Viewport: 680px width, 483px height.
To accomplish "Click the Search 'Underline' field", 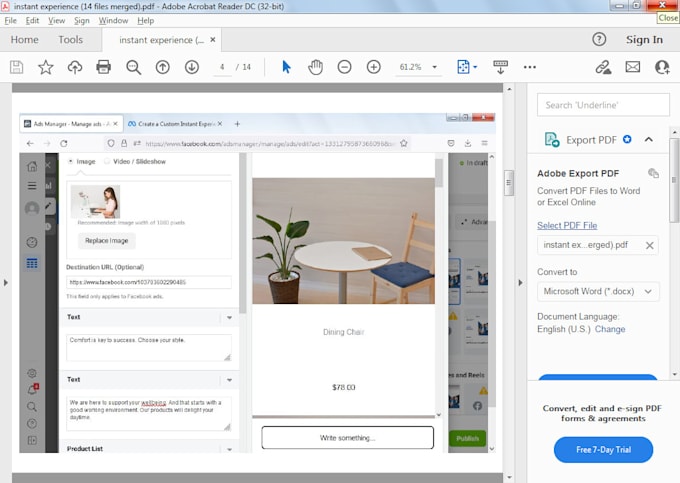I will tap(603, 105).
